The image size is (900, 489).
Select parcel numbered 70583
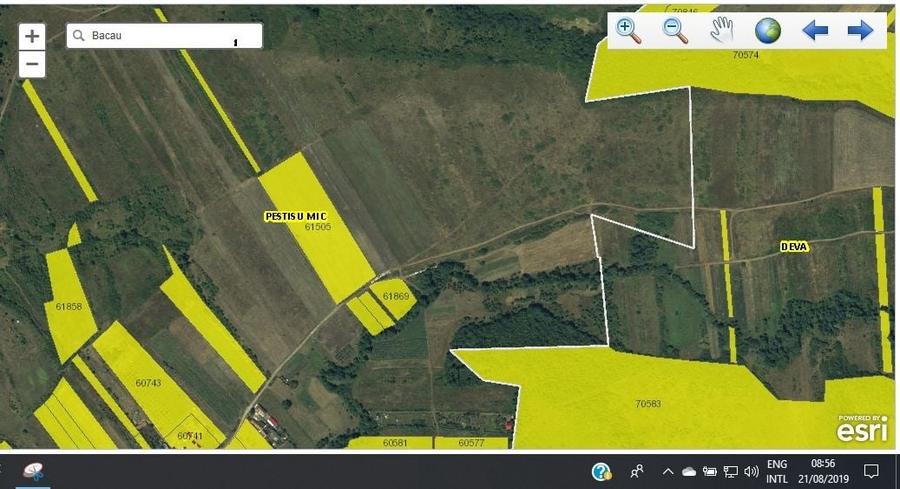click(647, 403)
